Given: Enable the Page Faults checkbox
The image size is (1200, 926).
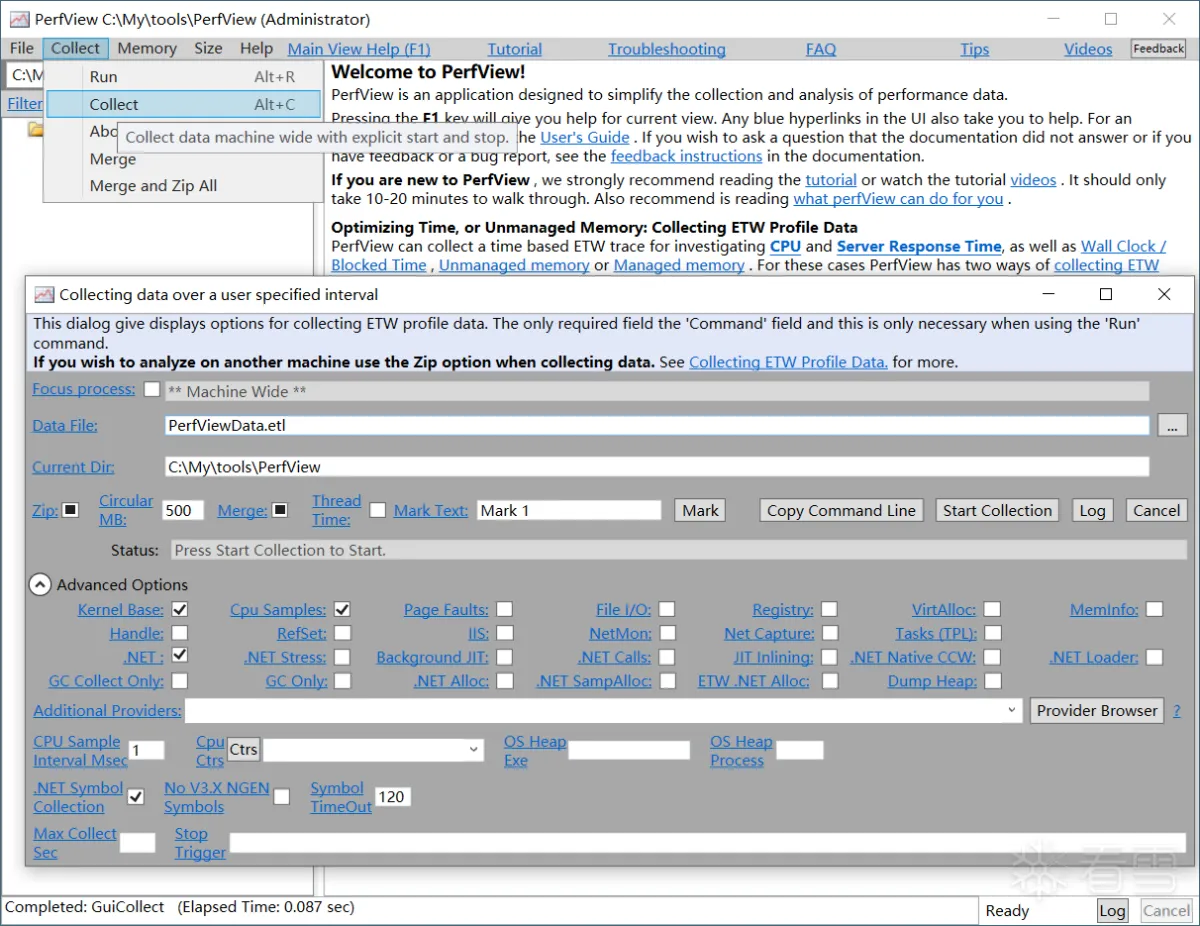Looking at the screenshot, I should click(505, 610).
